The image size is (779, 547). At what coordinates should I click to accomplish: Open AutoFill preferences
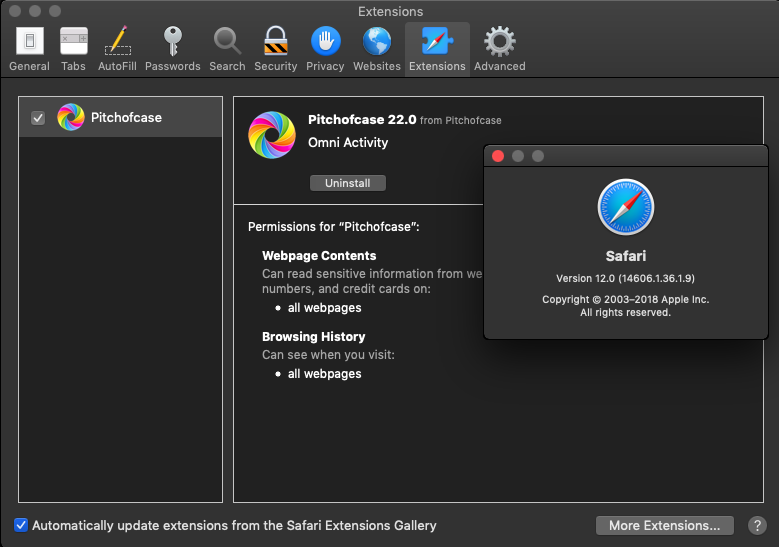click(x=118, y=49)
